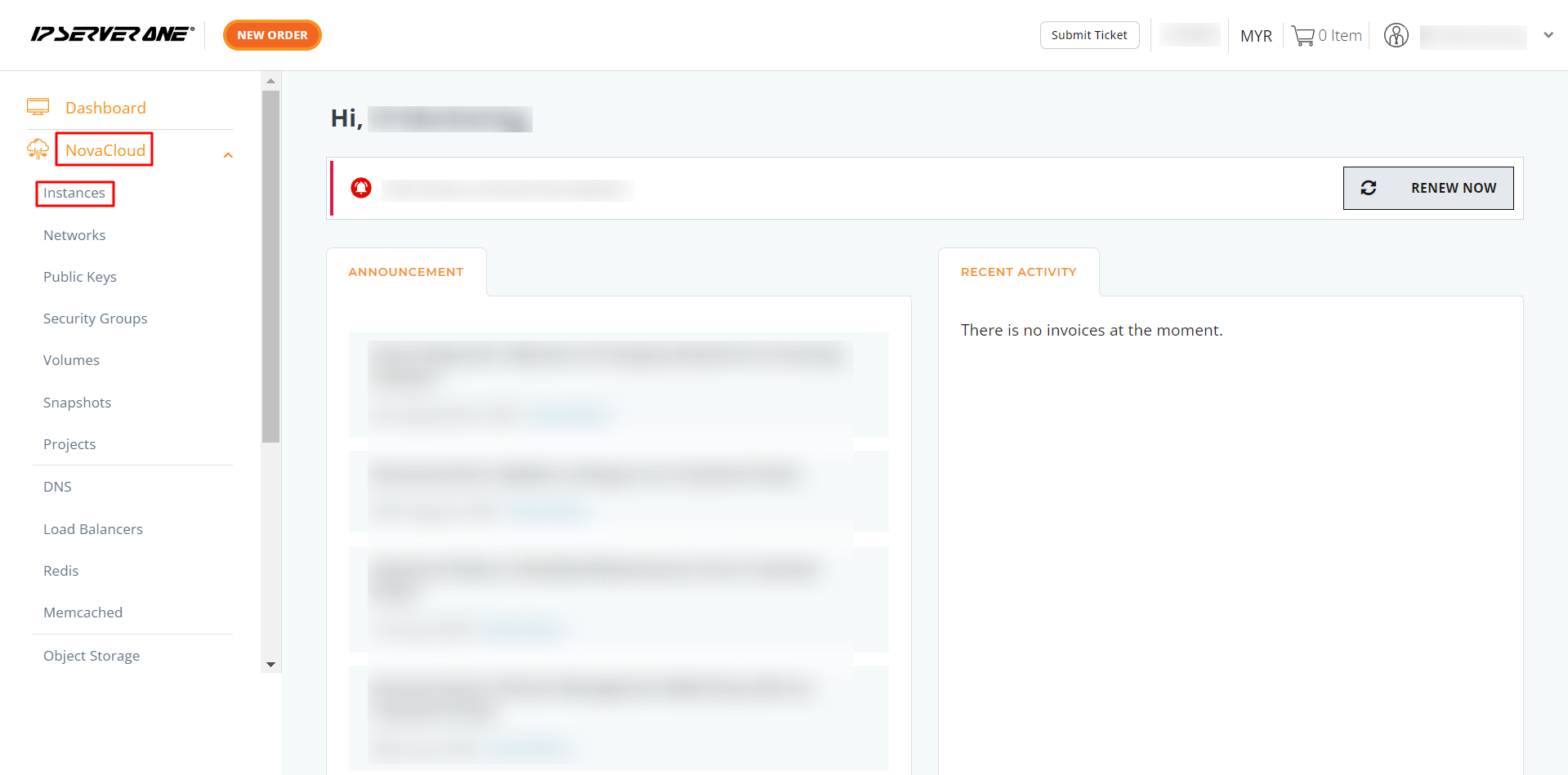The width and height of the screenshot is (1568, 775).
Task: Click the user profile avatar icon
Action: 1396,36
